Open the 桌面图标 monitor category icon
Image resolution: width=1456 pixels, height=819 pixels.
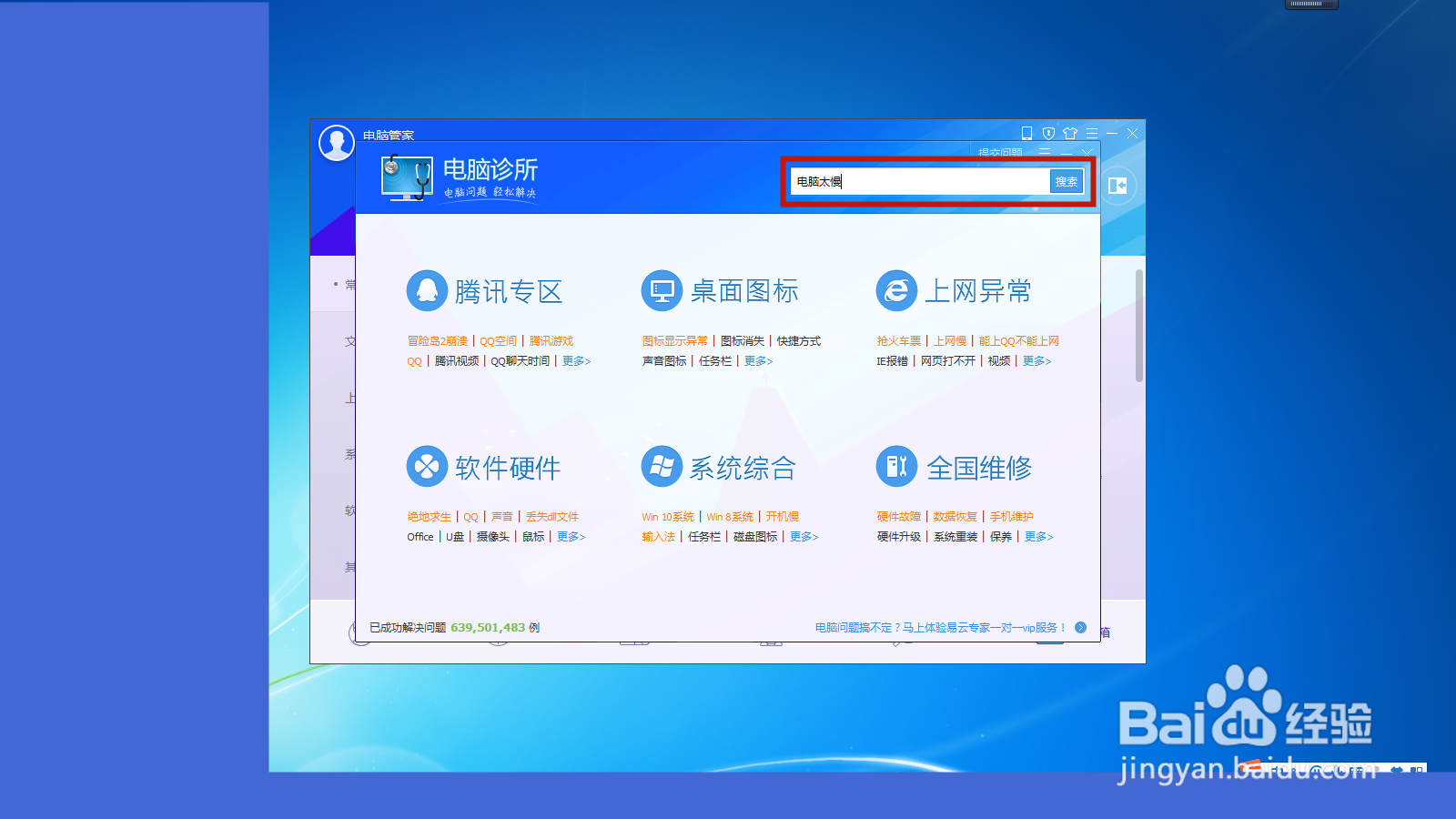pos(662,291)
